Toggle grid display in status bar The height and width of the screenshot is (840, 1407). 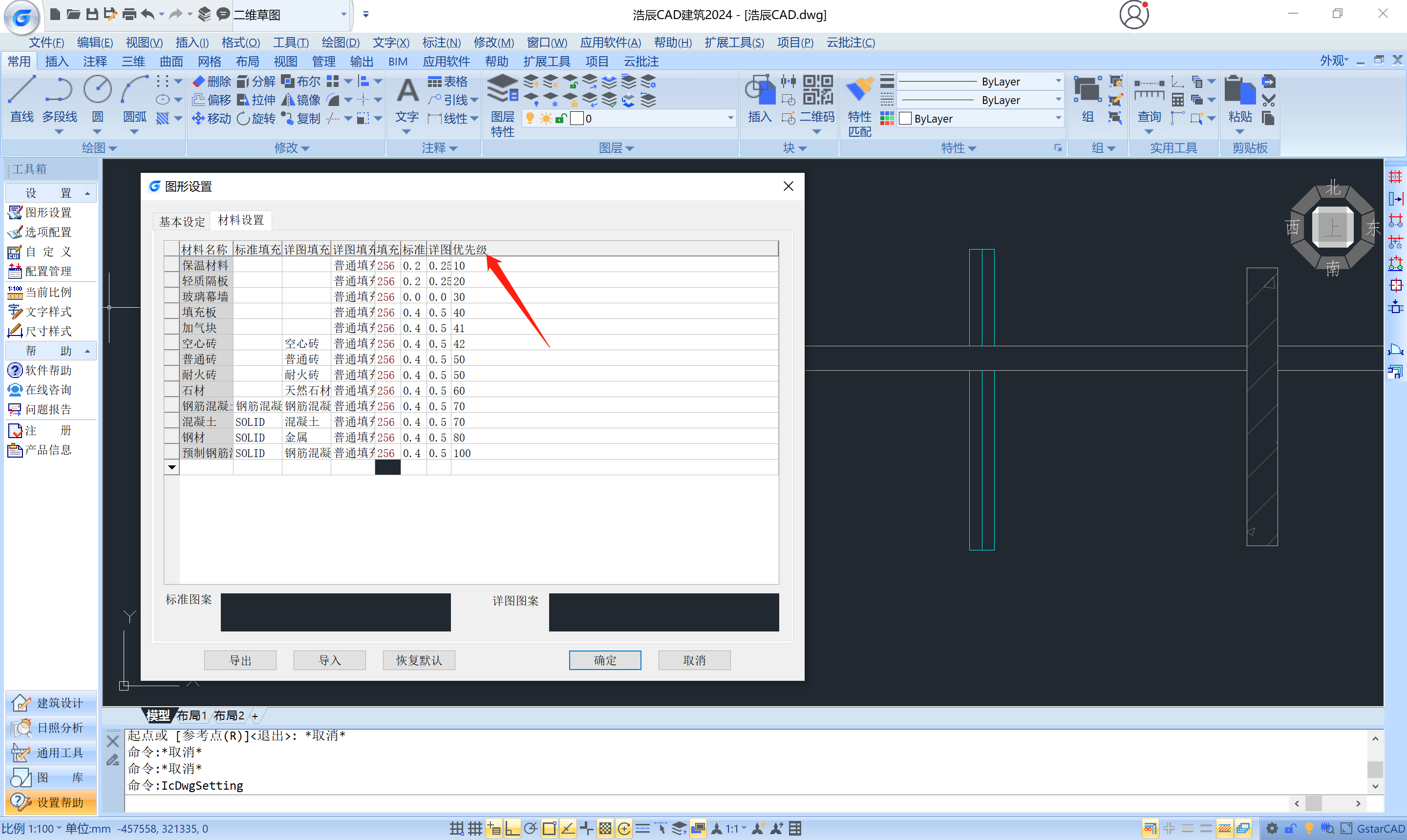point(474,829)
